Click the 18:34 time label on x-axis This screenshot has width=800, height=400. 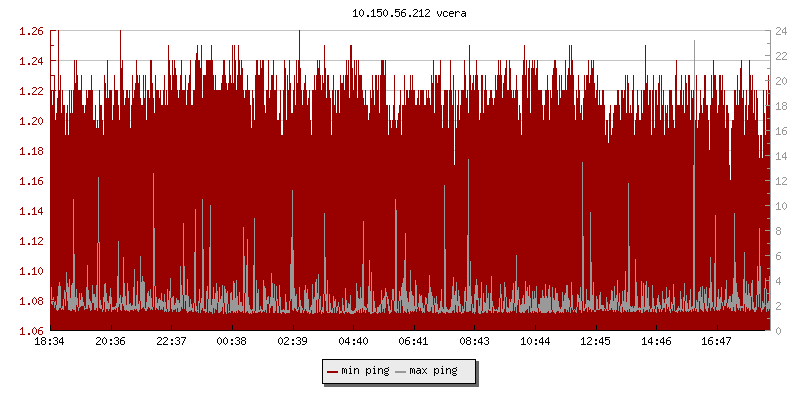coord(50,341)
